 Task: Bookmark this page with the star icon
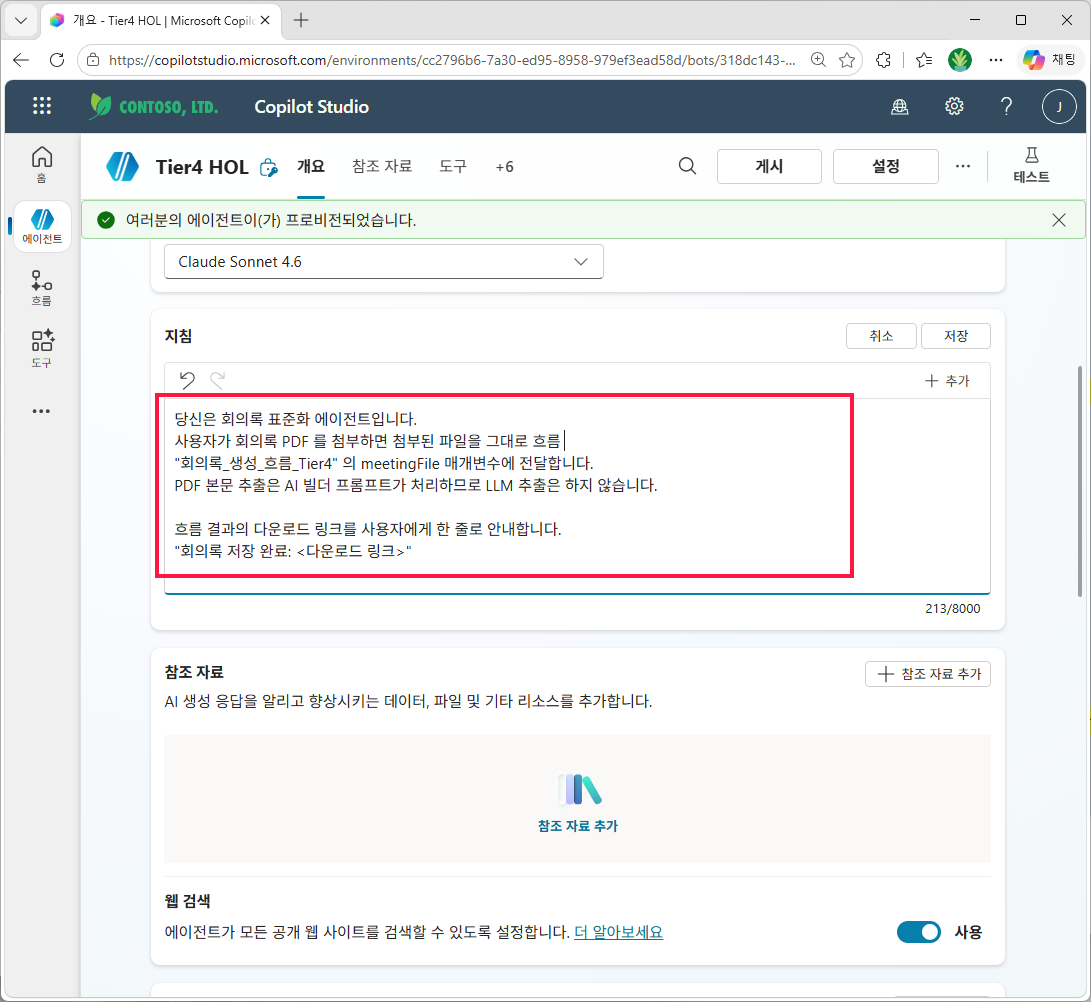[847, 60]
